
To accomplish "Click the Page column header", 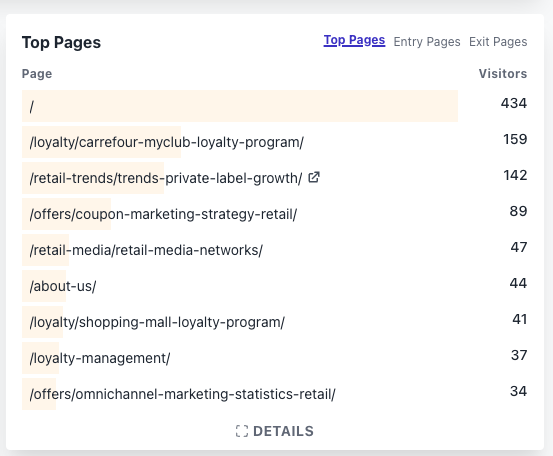I will point(37,74).
